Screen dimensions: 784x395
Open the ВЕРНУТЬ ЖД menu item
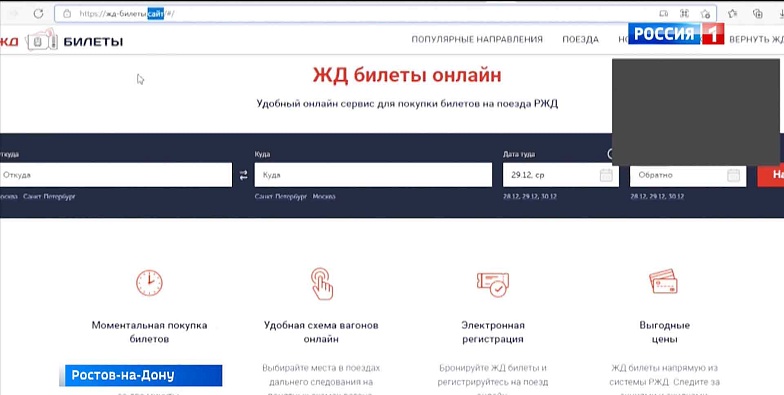[x=756, y=40]
